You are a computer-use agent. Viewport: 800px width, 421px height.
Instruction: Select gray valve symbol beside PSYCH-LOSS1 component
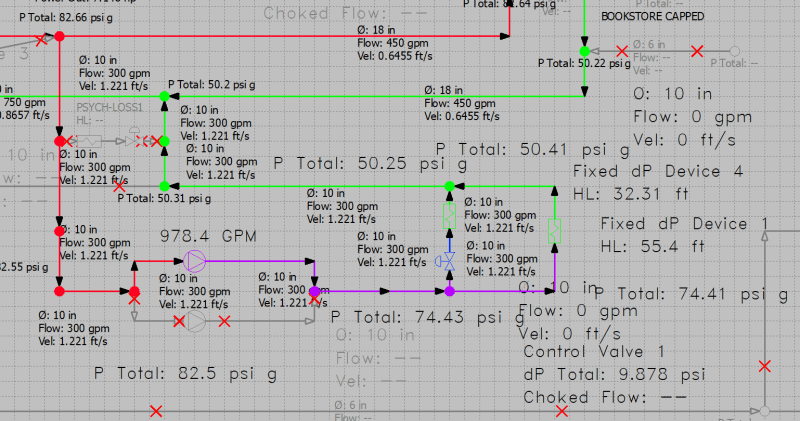pyautogui.click(x=133, y=138)
